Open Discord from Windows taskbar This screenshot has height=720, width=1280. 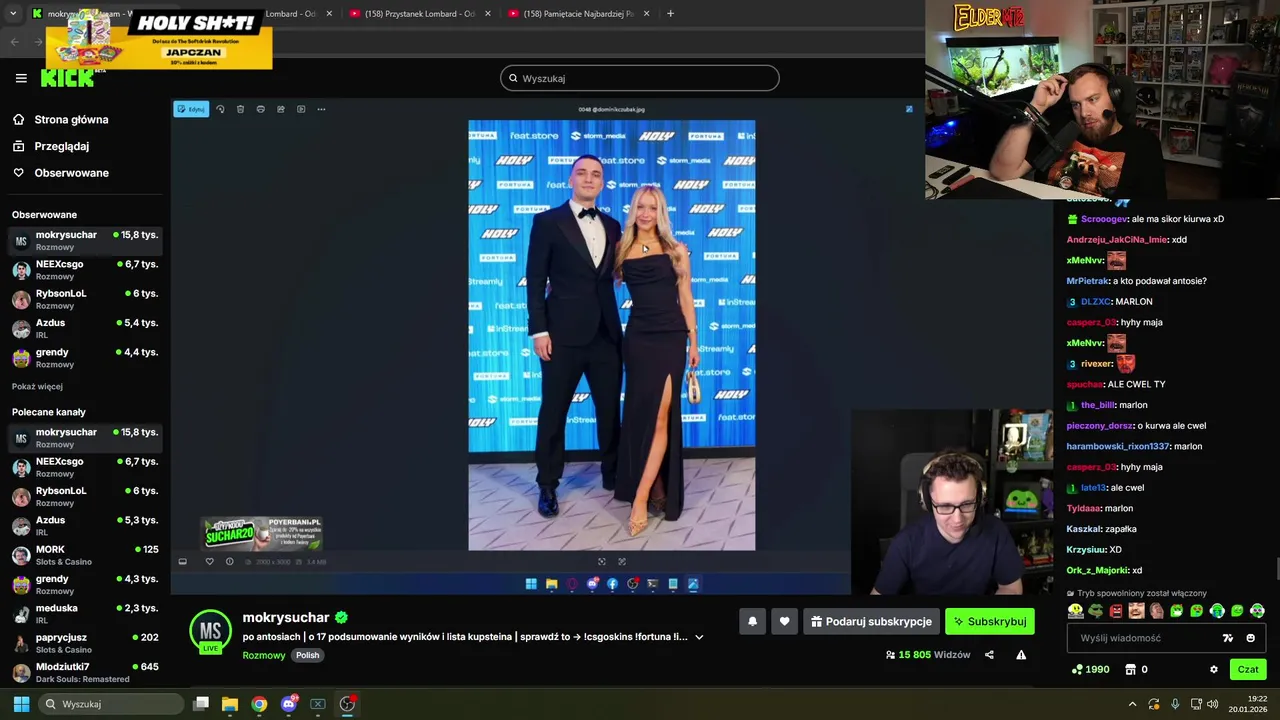[x=289, y=704]
